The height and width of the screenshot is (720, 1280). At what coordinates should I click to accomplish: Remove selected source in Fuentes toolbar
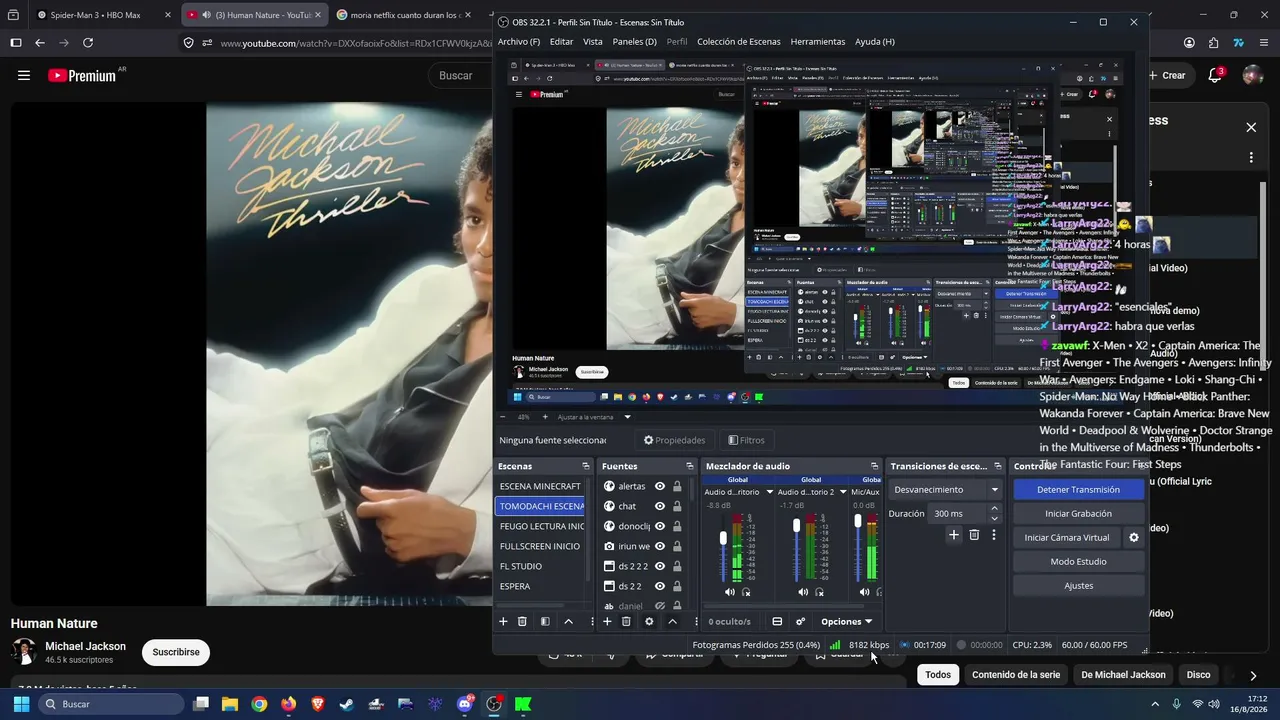[x=626, y=621]
